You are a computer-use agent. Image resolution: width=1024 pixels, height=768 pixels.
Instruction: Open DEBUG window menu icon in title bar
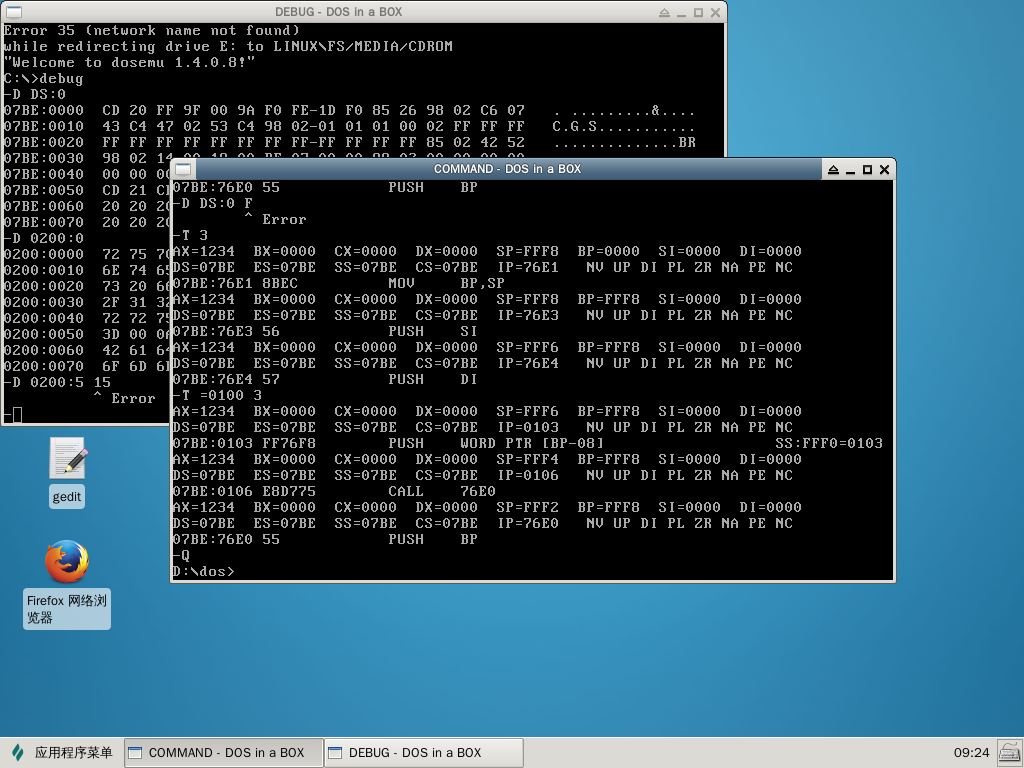click(x=12, y=13)
